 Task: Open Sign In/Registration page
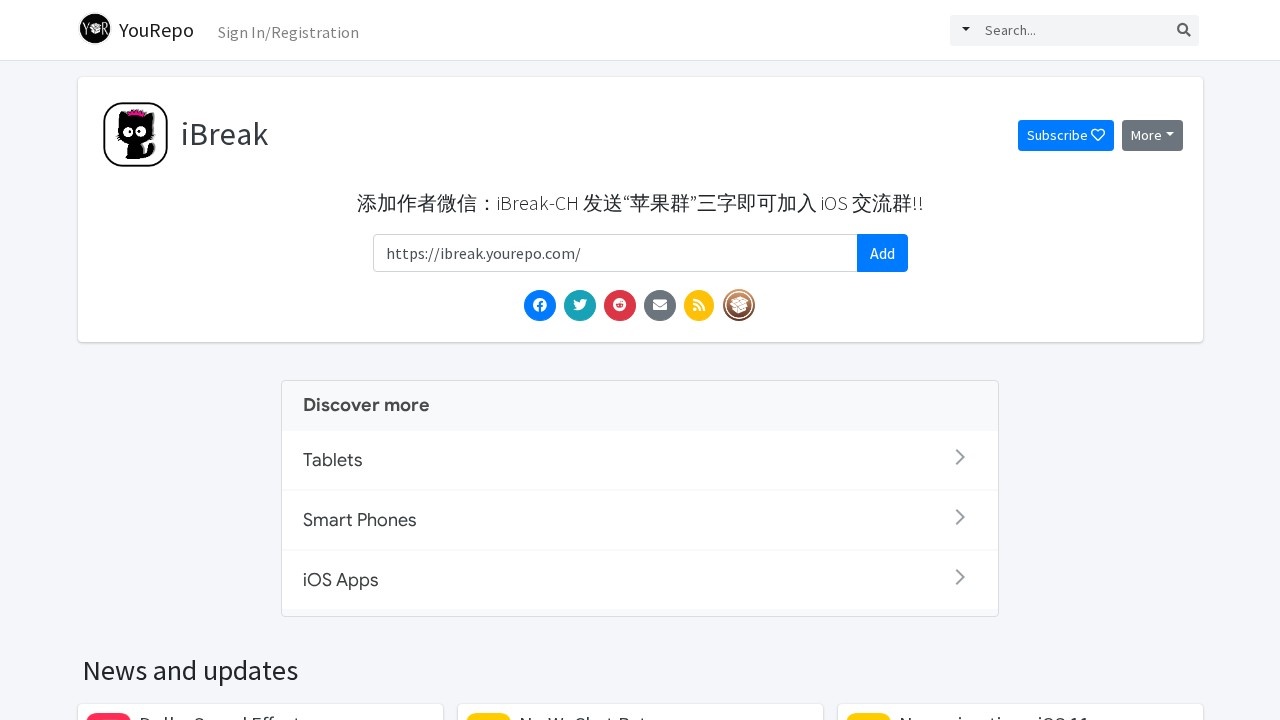pos(288,32)
